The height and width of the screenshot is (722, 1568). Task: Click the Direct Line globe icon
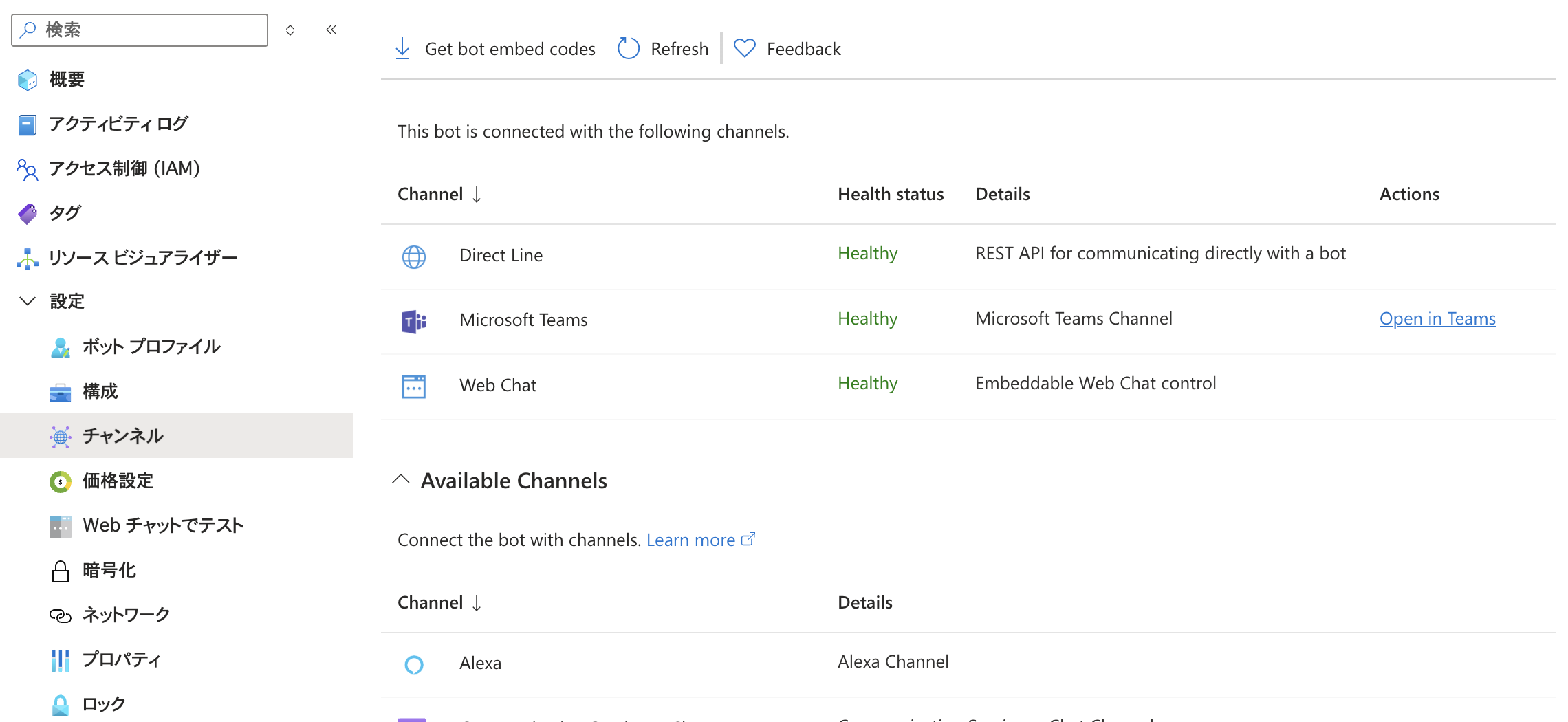click(x=413, y=256)
